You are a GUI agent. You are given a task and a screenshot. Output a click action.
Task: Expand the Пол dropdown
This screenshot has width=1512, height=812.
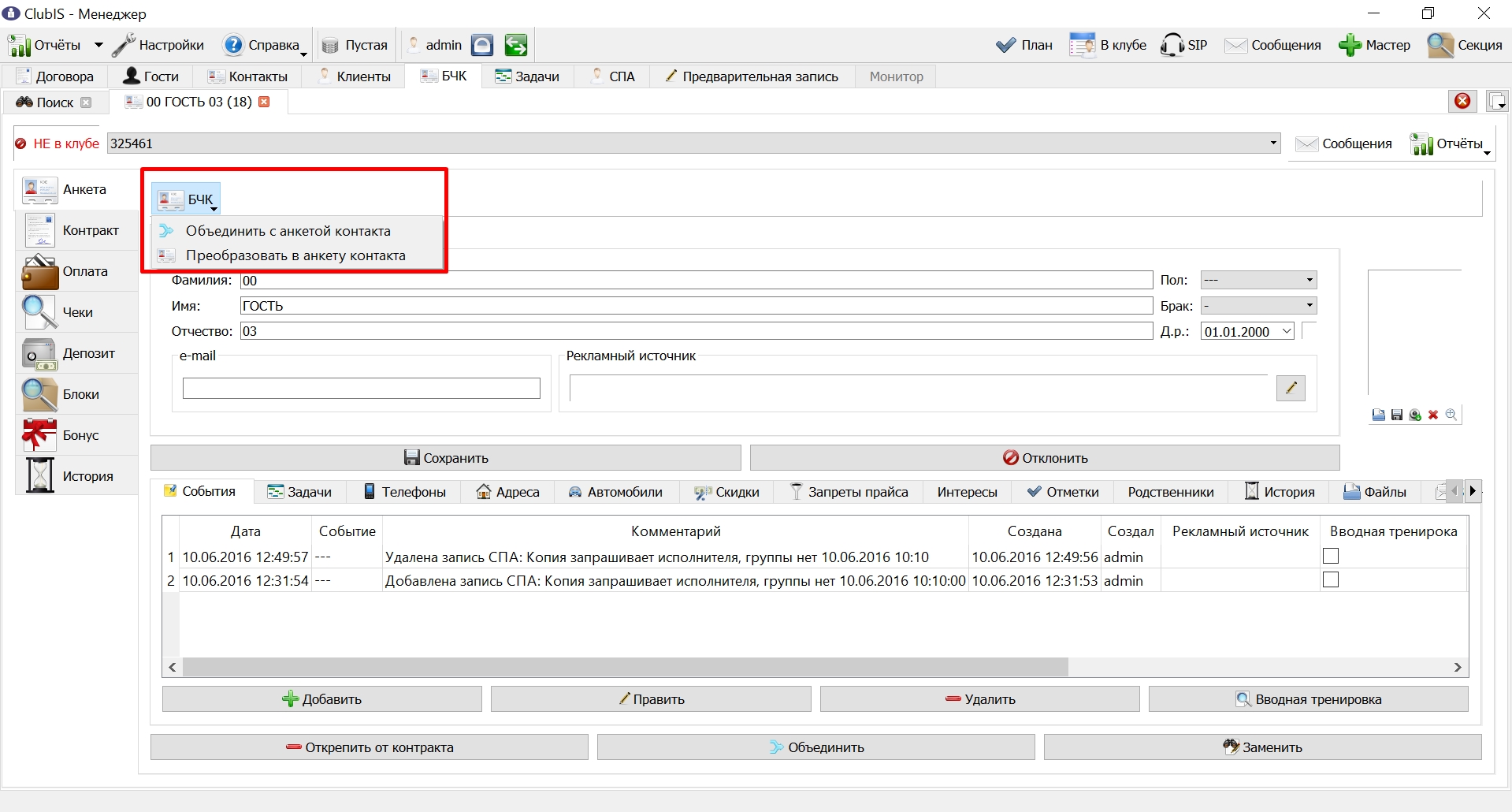click(1258, 280)
